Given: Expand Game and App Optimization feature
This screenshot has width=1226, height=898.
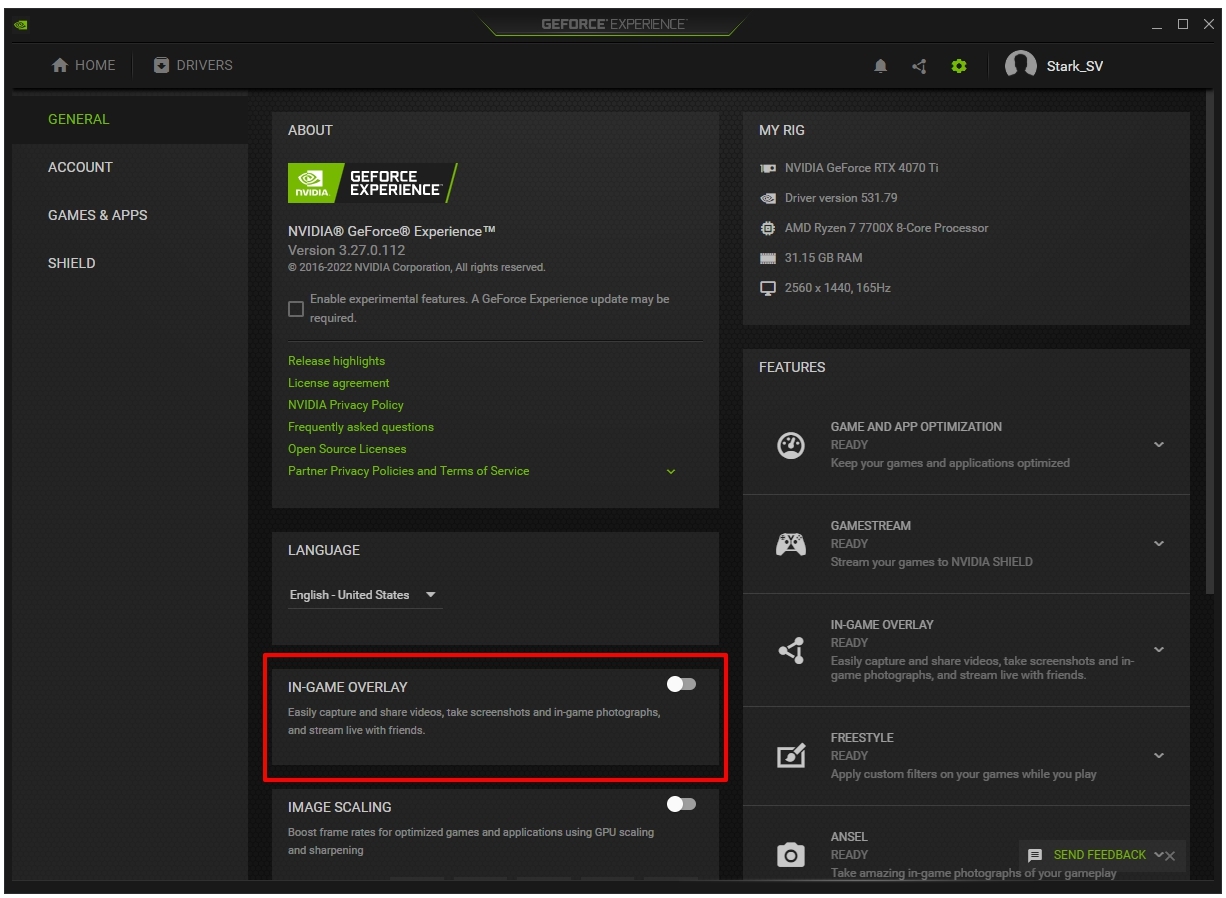Looking at the screenshot, I should pyautogui.click(x=1159, y=445).
